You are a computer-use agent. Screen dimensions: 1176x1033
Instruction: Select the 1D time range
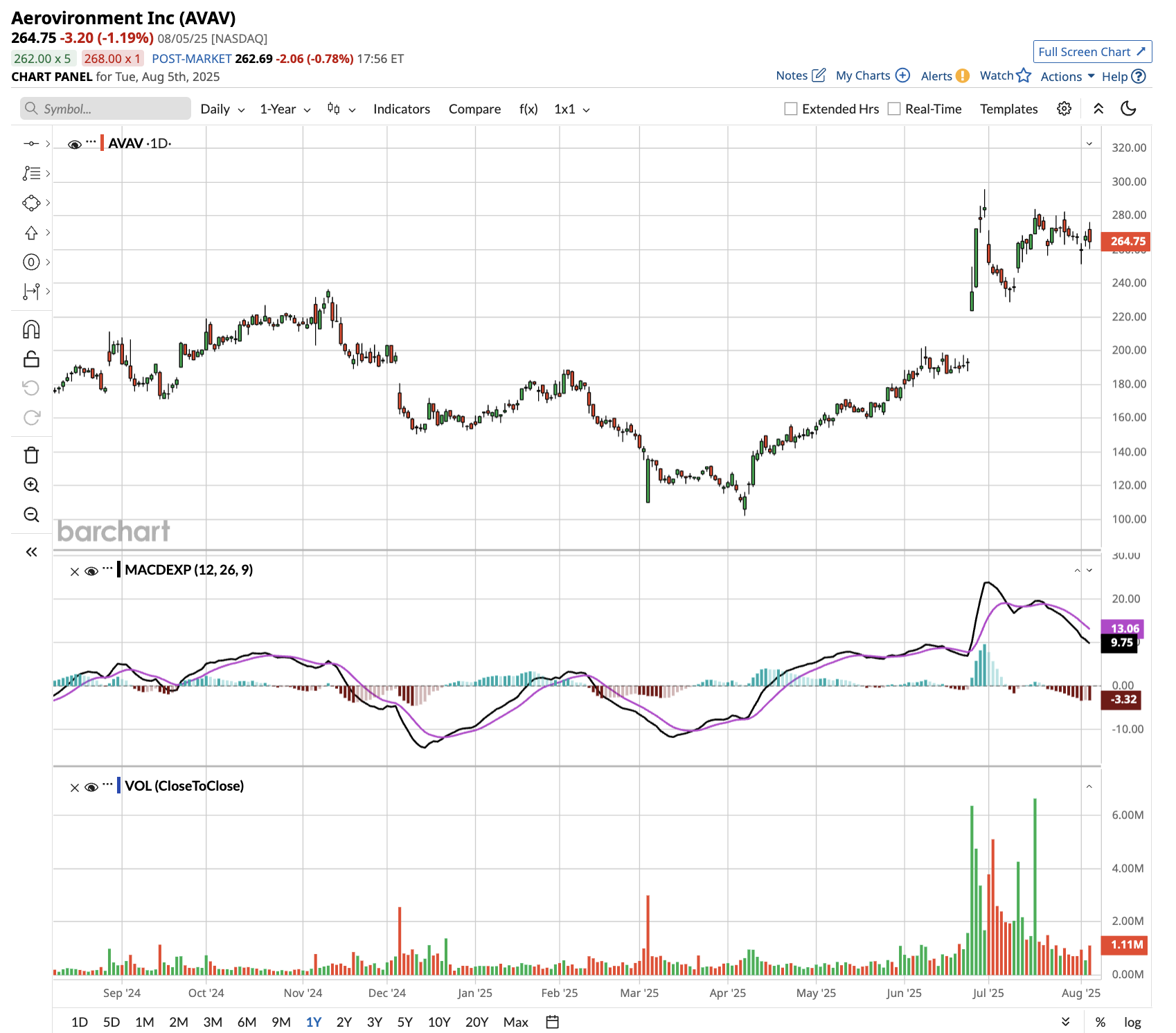[80, 1022]
